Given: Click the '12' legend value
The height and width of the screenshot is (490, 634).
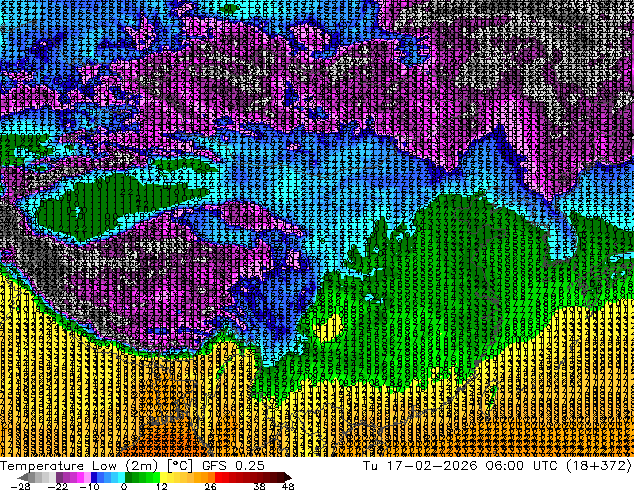Looking at the screenshot, I should 162,486.
